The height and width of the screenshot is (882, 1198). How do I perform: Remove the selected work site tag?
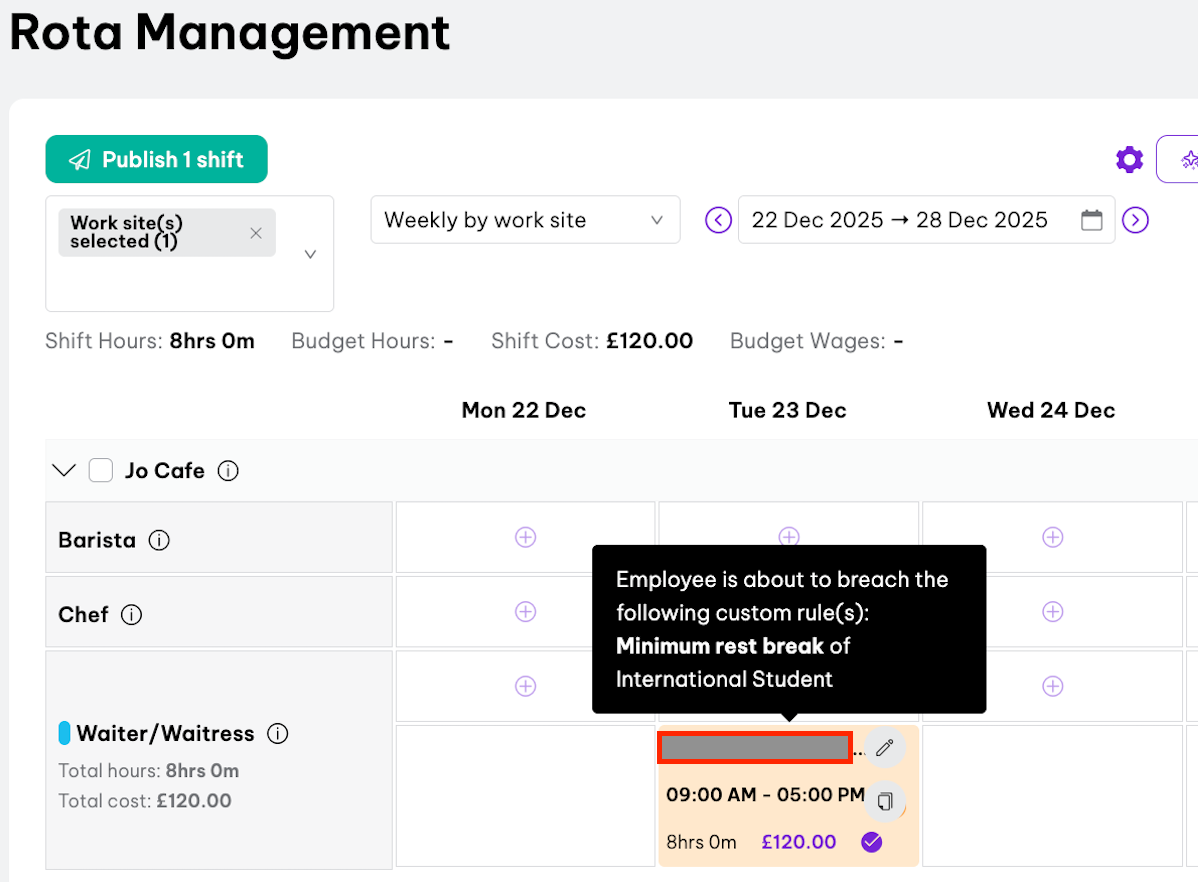256,233
